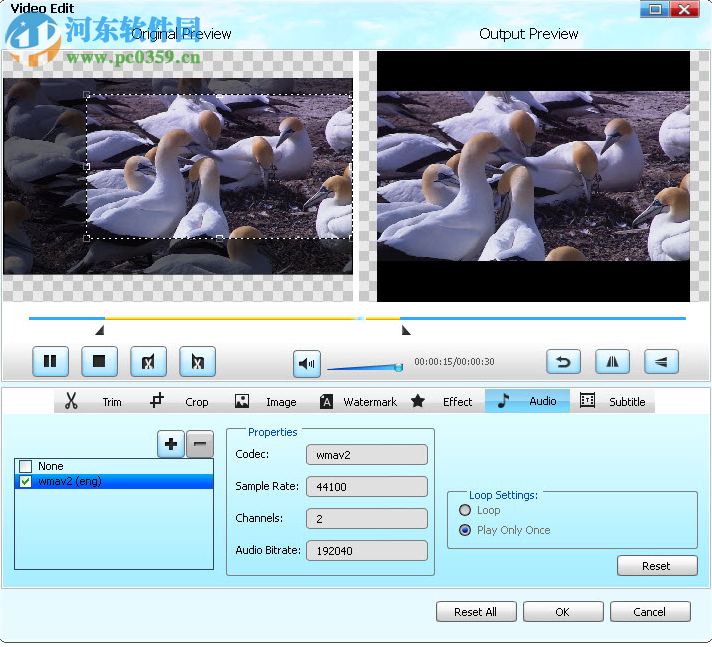Flip the video vertically

click(x=662, y=361)
